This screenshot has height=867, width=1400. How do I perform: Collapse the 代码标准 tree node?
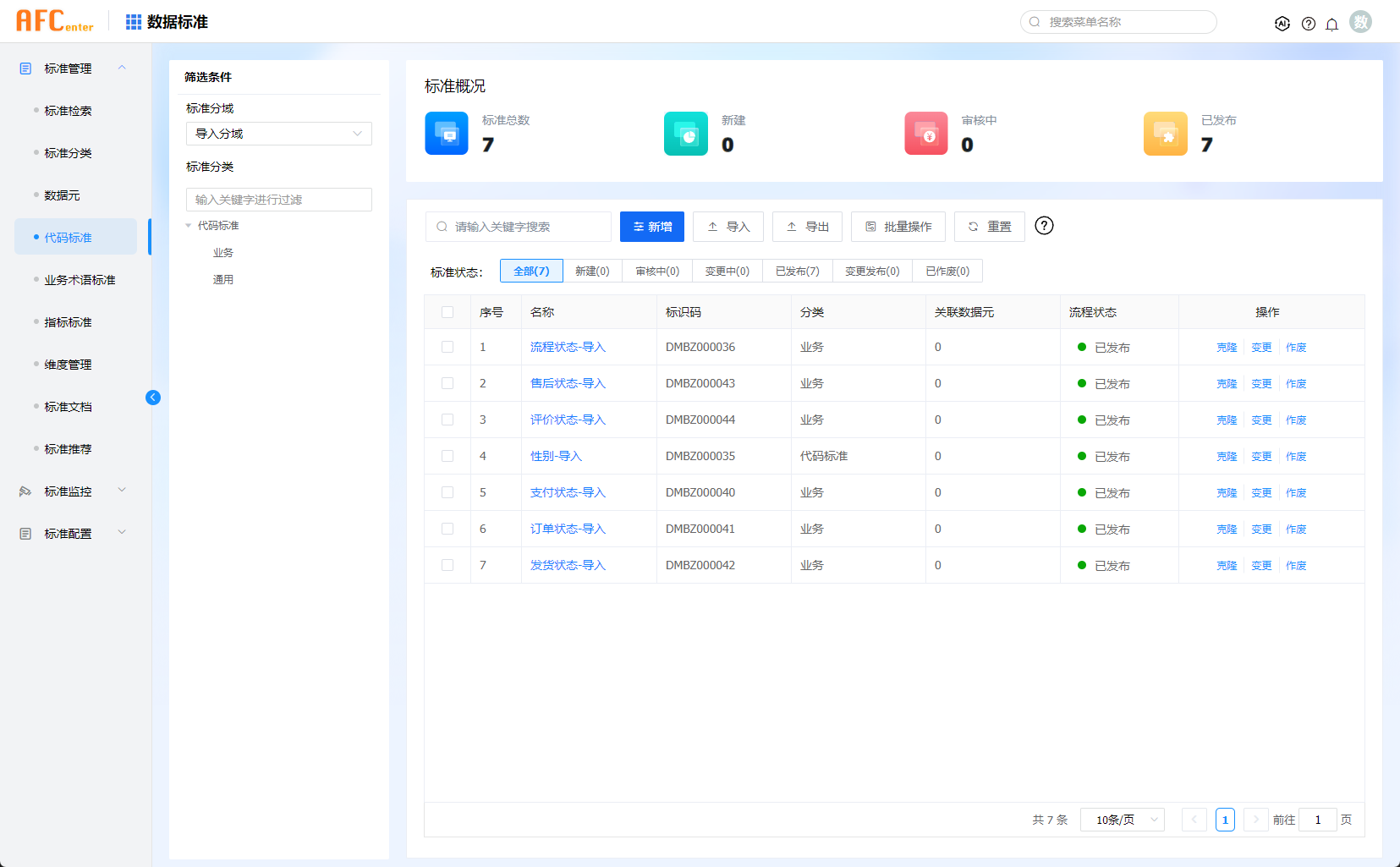(x=189, y=226)
